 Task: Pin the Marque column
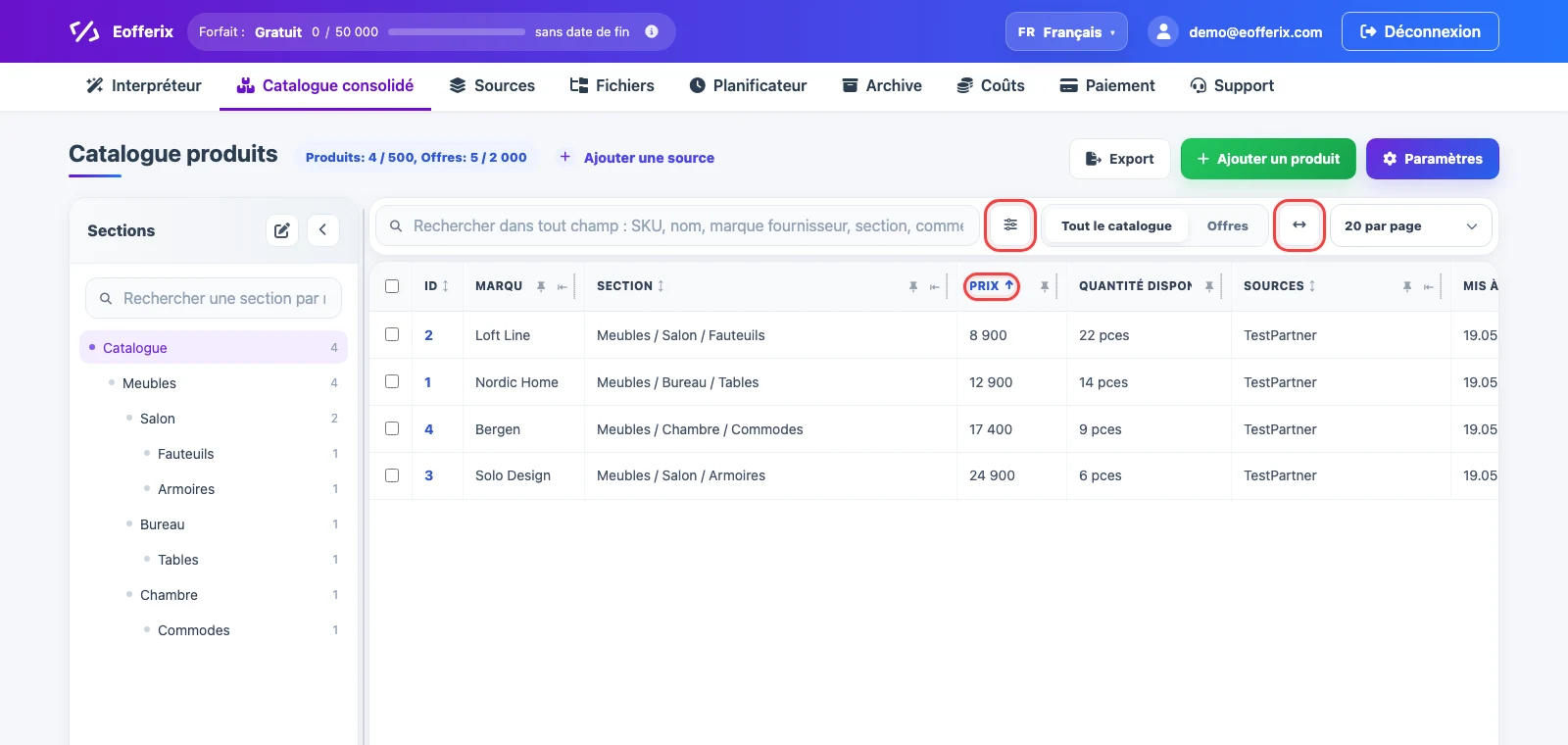(x=541, y=286)
